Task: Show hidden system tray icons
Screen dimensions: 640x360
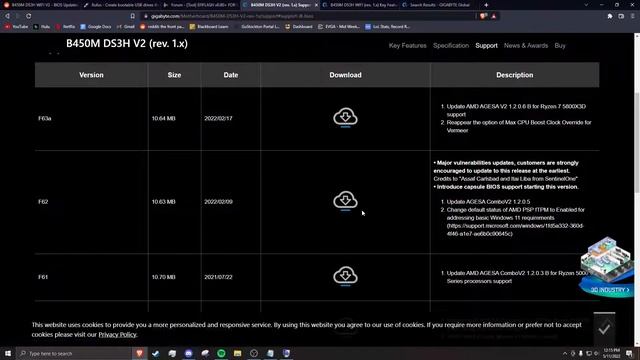Action: point(565,353)
